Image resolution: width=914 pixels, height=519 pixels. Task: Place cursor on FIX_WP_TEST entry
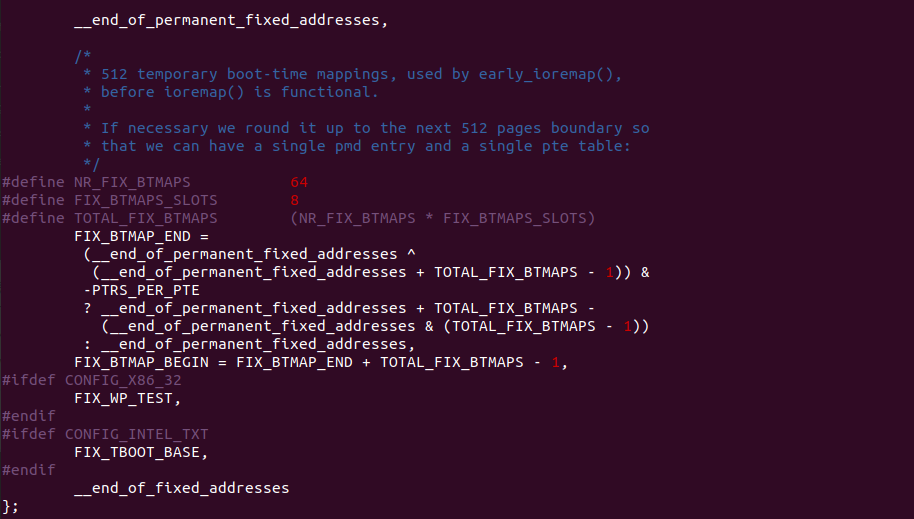[128, 398]
